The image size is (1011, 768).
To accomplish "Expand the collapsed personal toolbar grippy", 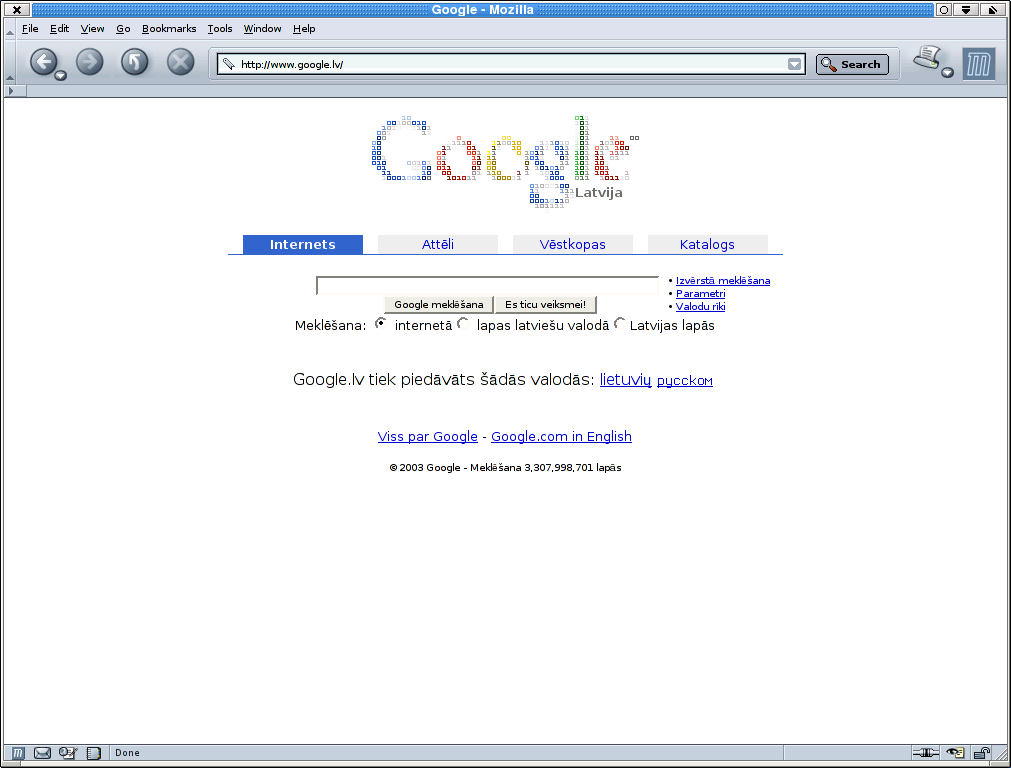I will tap(15, 91).
